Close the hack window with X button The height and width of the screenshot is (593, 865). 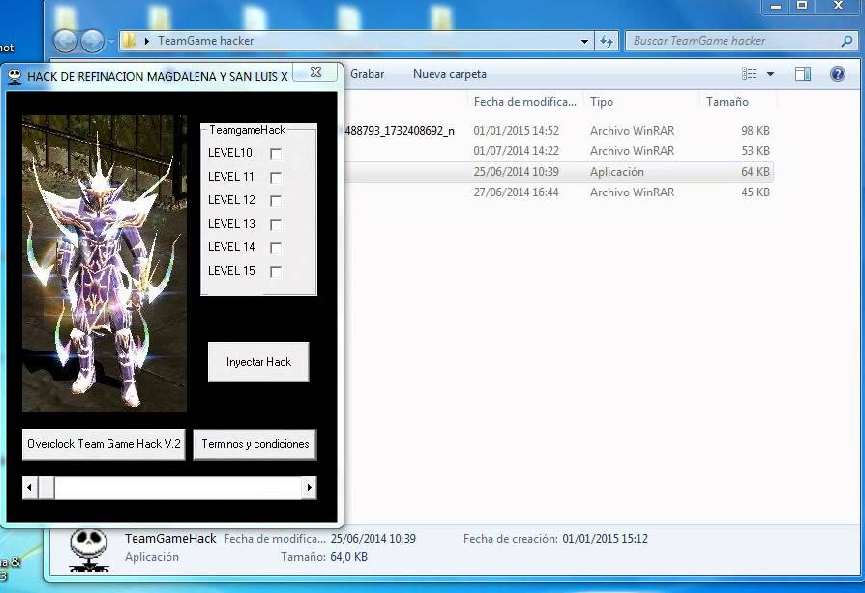click(x=316, y=72)
